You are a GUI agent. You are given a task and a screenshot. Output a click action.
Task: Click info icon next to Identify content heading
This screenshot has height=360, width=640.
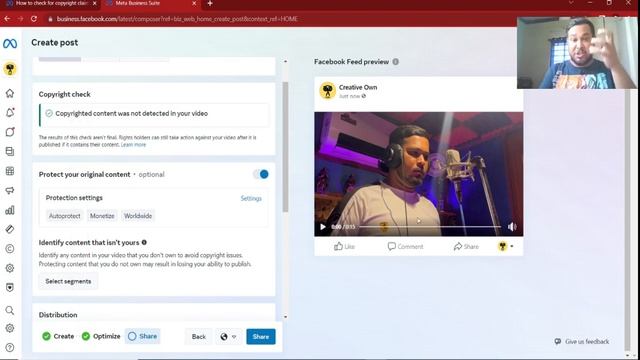coord(144,242)
